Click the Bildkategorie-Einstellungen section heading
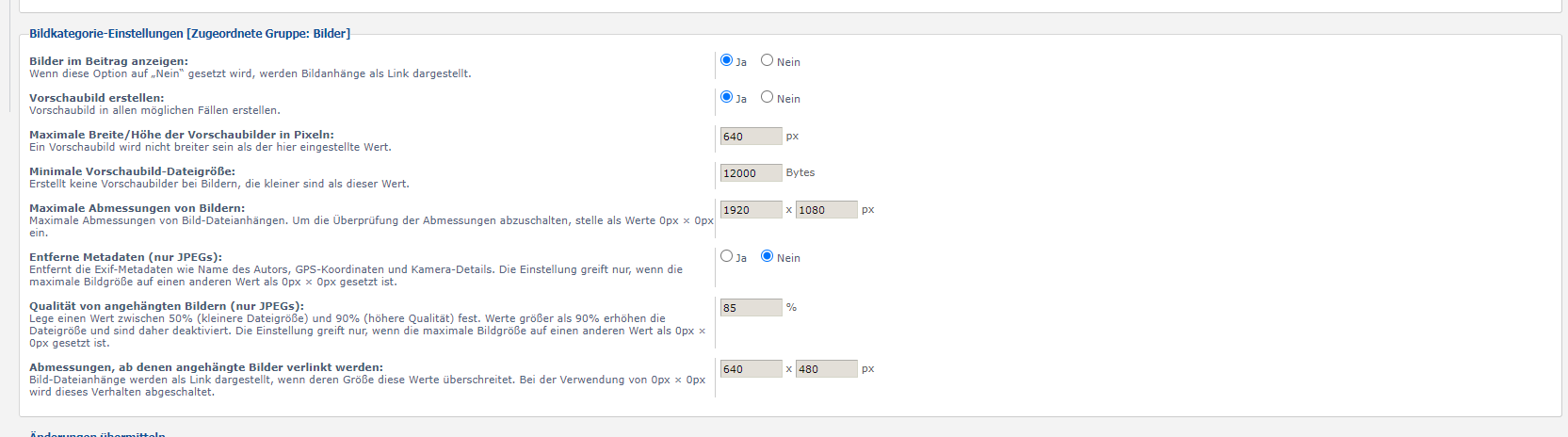Viewport: 1568px width, 437px height. [x=189, y=34]
